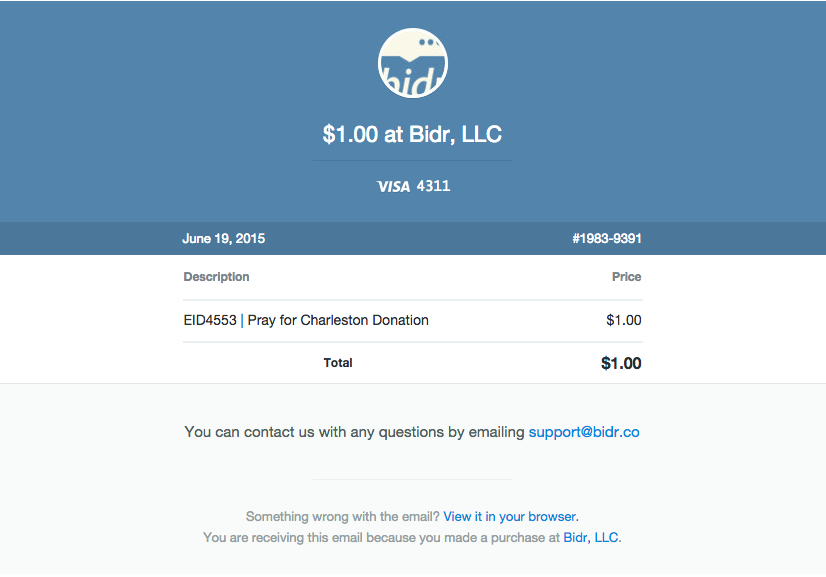Open "View it in your browser" link
The height and width of the screenshot is (577, 826).
[x=510, y=516]
